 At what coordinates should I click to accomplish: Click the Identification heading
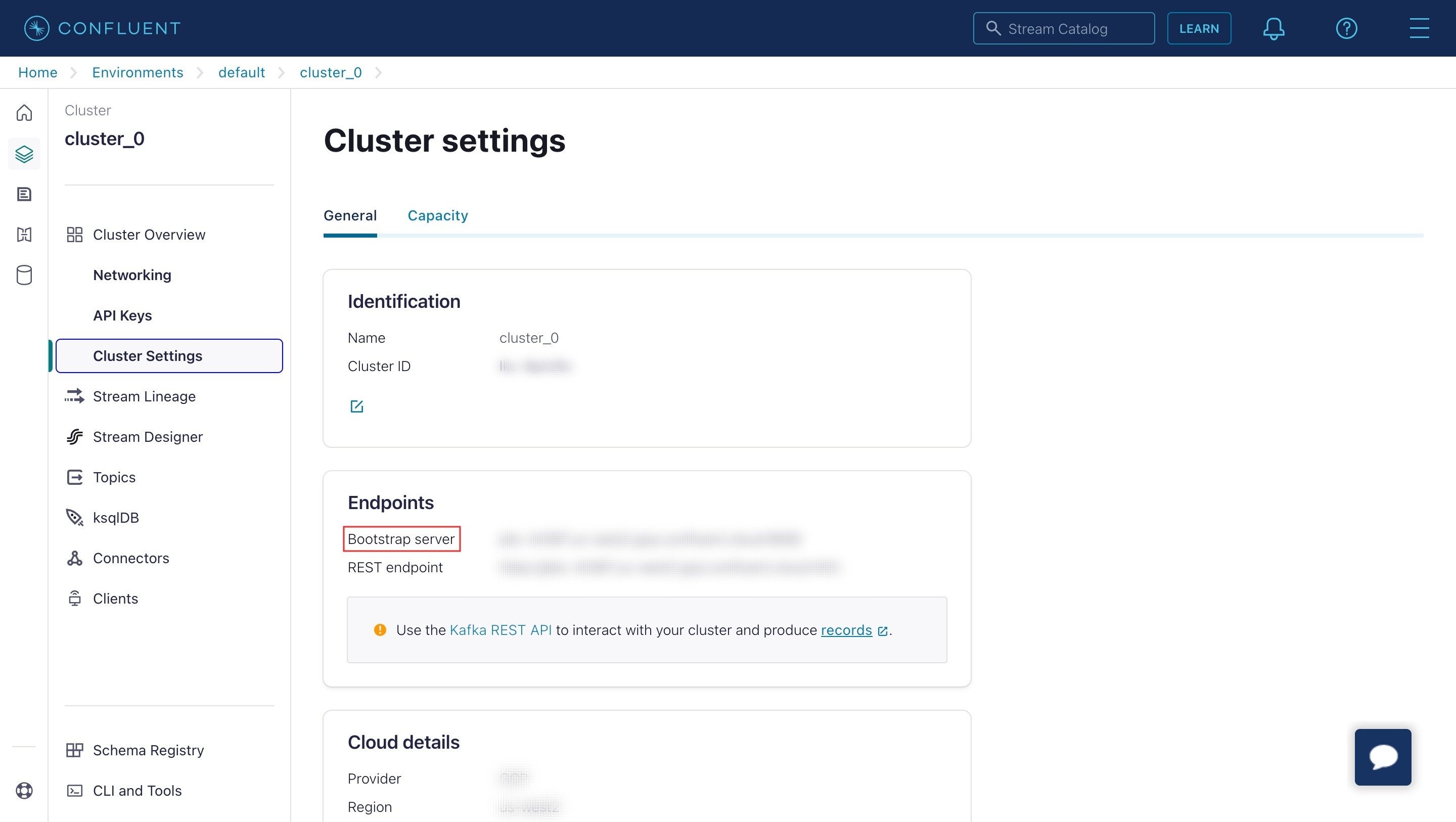pos(403,301)
